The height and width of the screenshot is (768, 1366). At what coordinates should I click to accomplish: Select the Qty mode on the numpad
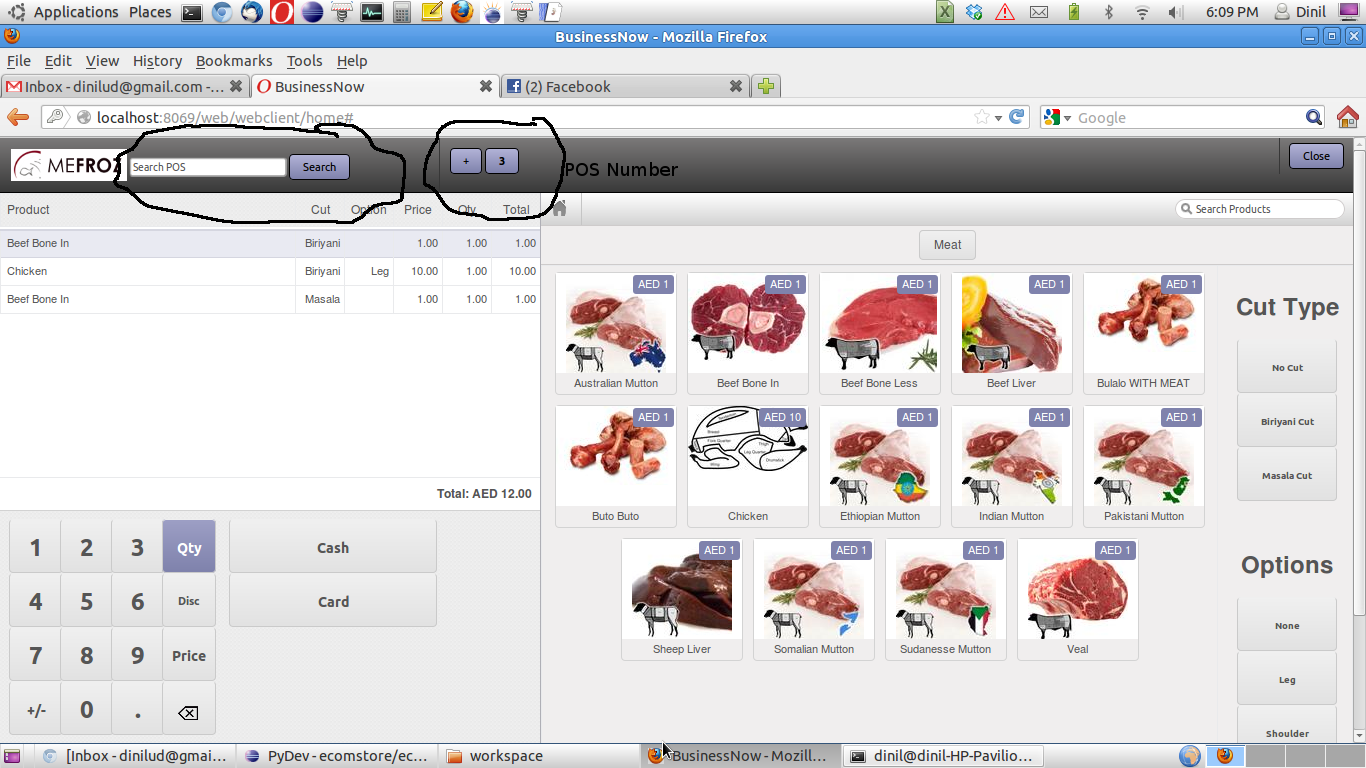189,547
